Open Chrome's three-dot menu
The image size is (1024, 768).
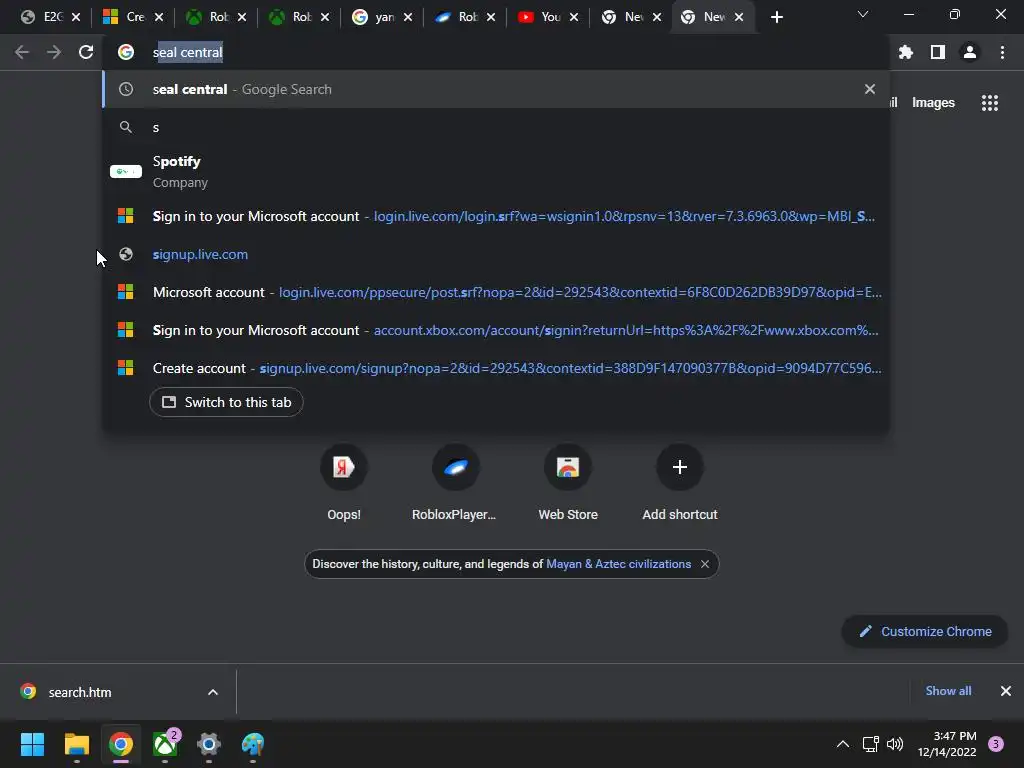click(1002, 52)
